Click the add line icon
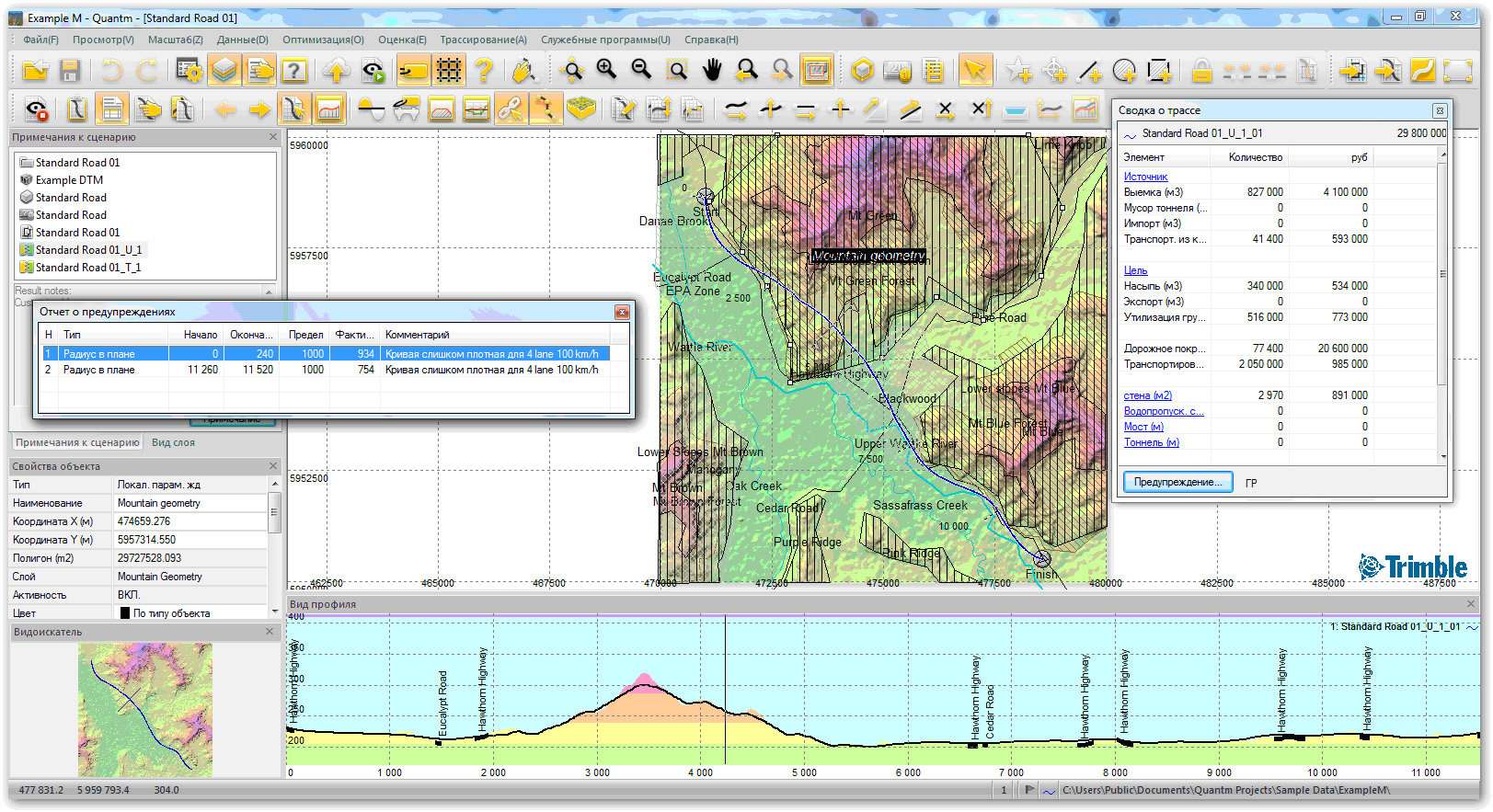 (1089, 70)
